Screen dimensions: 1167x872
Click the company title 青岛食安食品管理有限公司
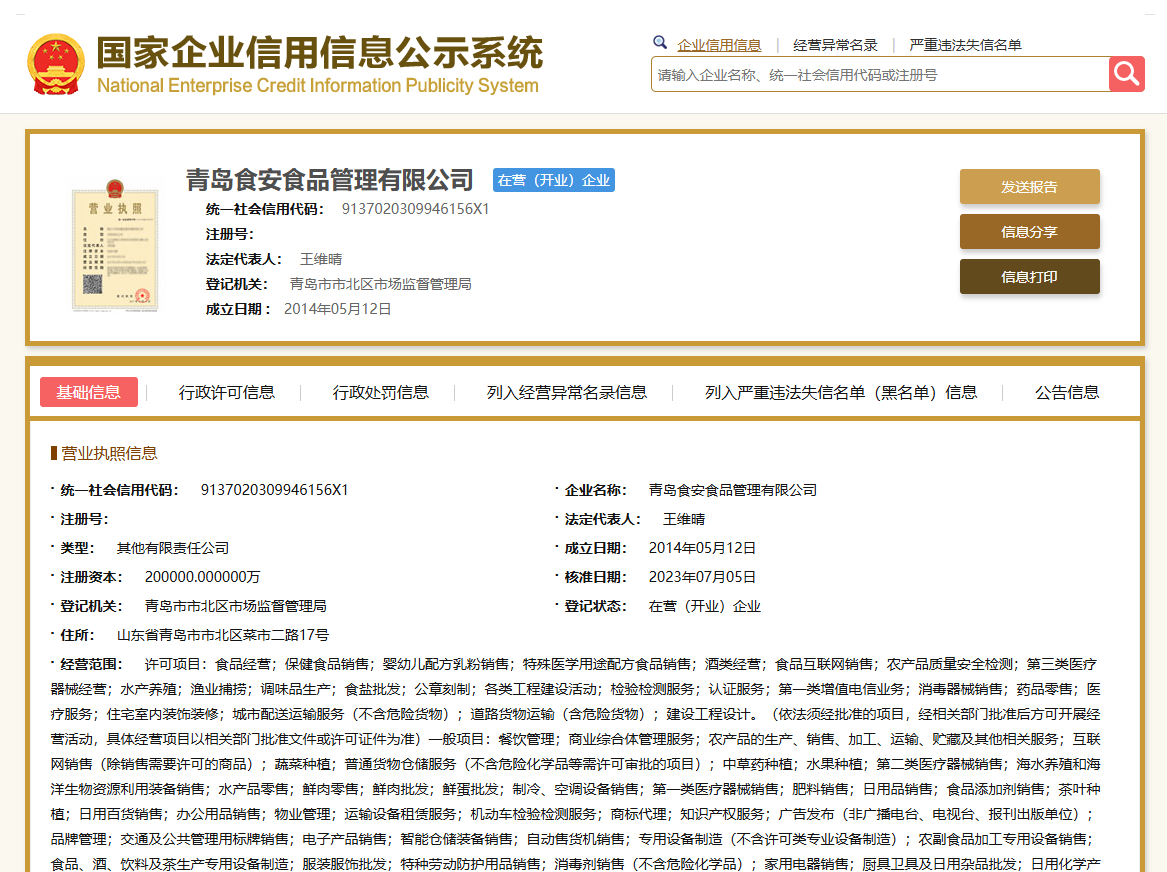(330, 180)
